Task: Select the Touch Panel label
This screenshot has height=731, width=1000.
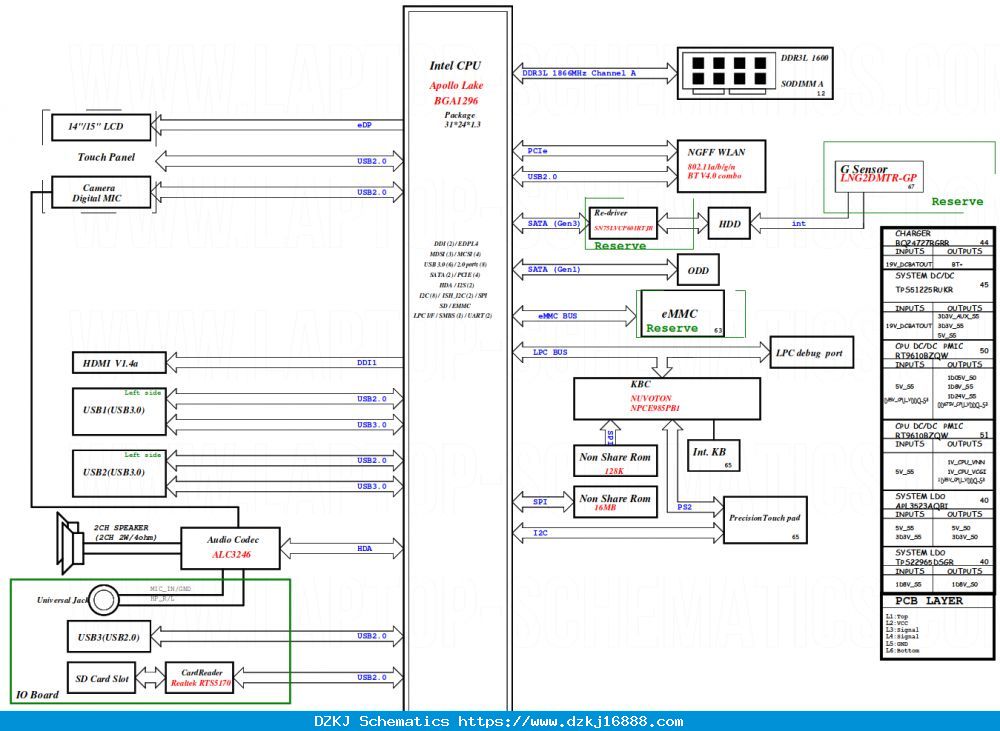Action: [x=107, y=157]
